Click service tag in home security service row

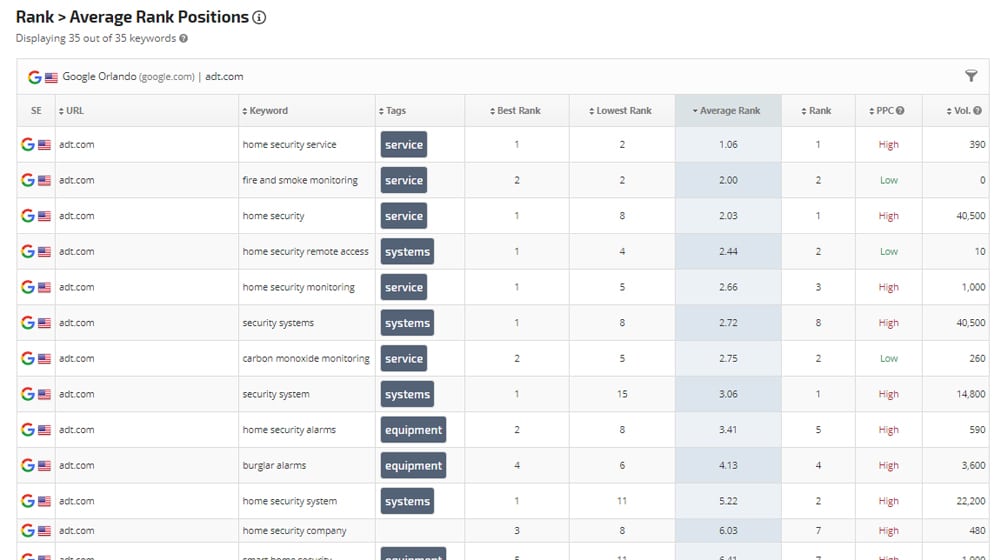point(404,144)
